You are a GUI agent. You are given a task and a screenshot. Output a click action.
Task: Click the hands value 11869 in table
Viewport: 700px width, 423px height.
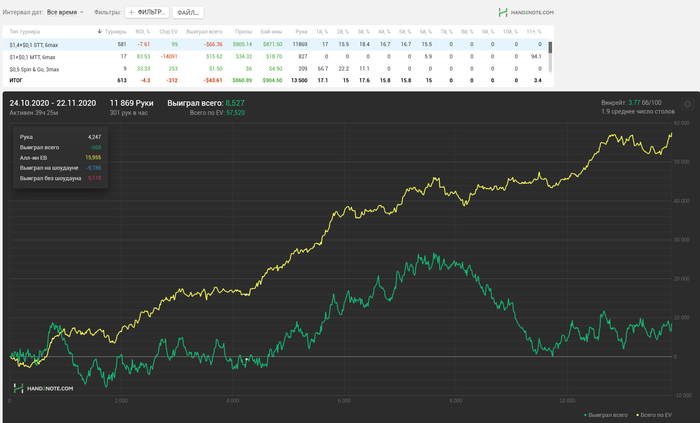coord(300,45)
